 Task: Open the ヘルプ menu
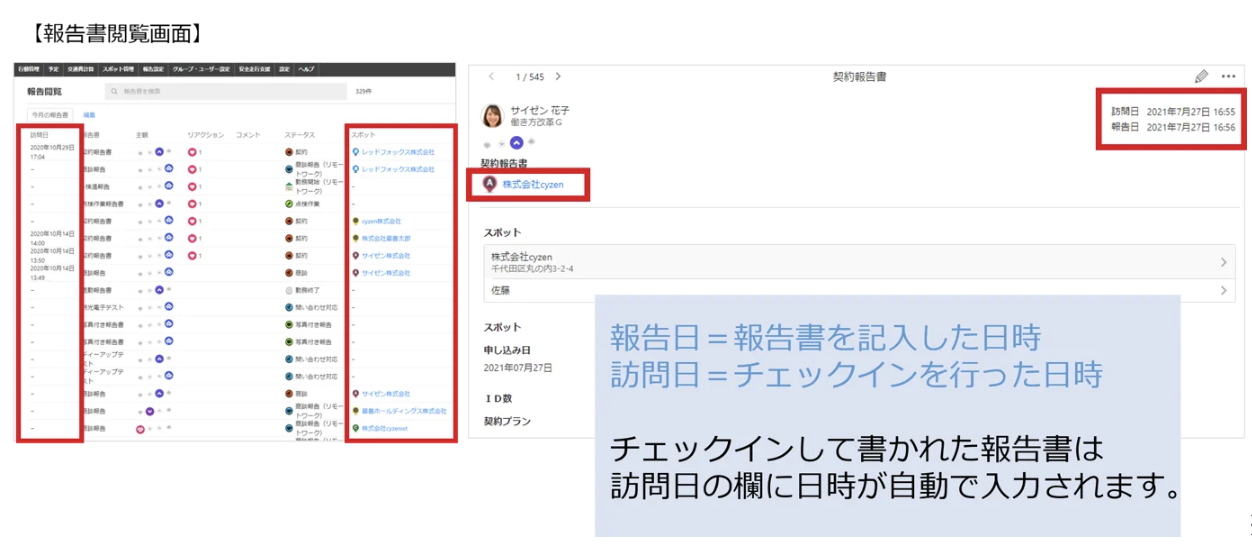pyautogui.click(x=306, y=69)
